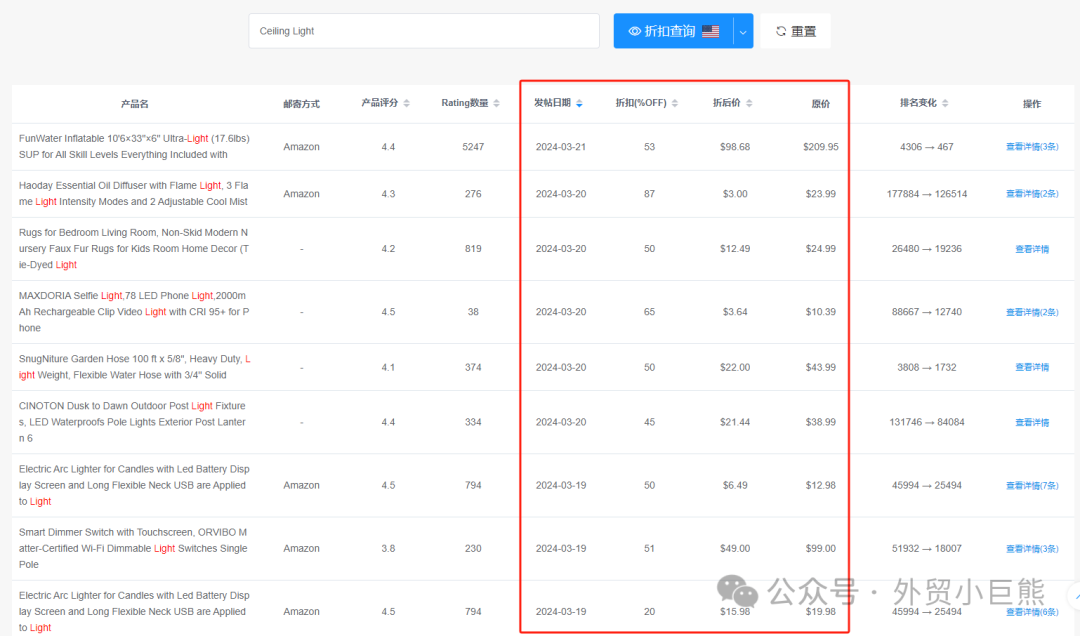Click the 重置 reset button

pyautogui.click(x=796, y=31)
